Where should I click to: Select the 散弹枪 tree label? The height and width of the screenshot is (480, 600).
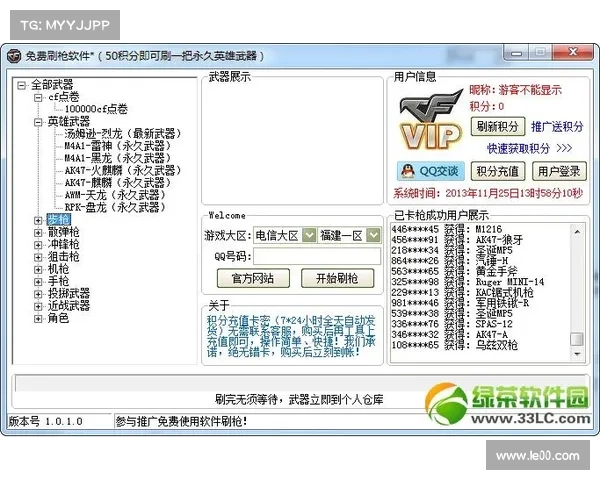pos(64,232)
